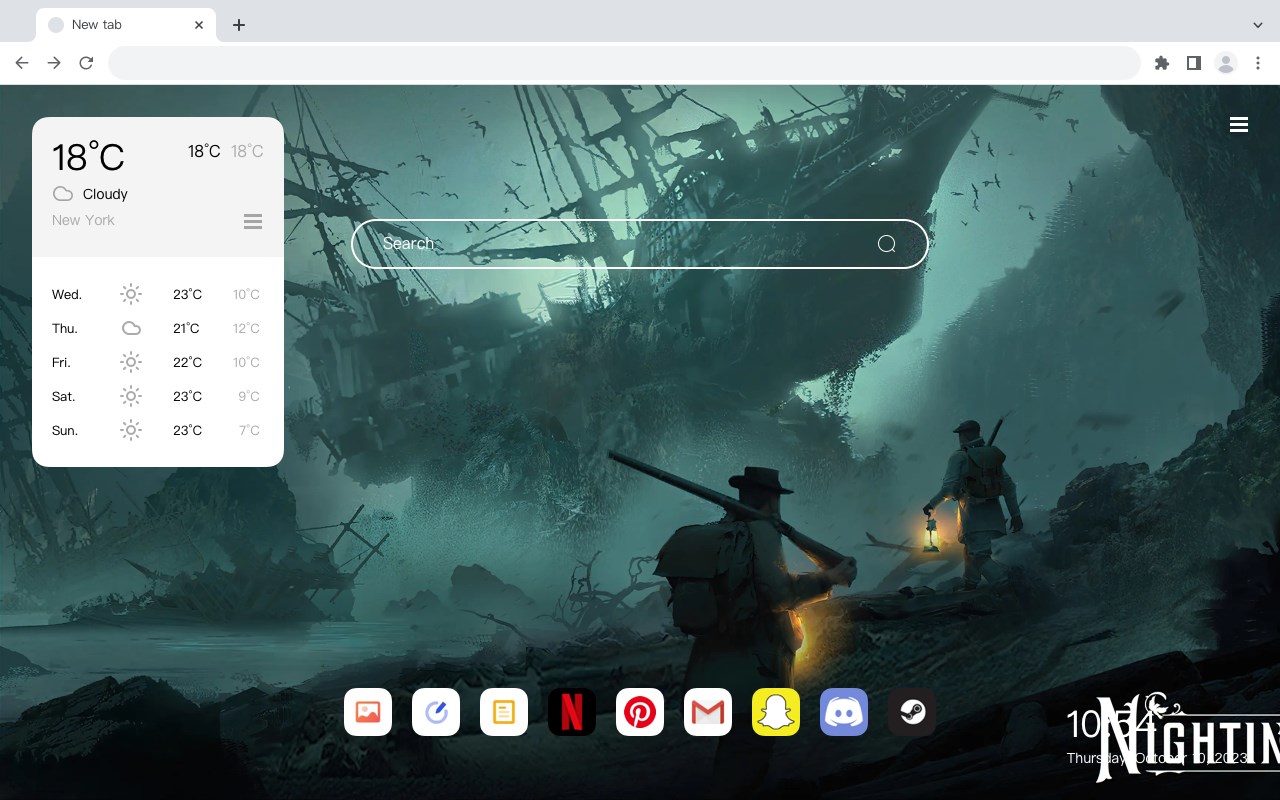This screenshot has height=800, width=1280.
Task: Click the current temperature 18°C
Action: click(88, 157)
